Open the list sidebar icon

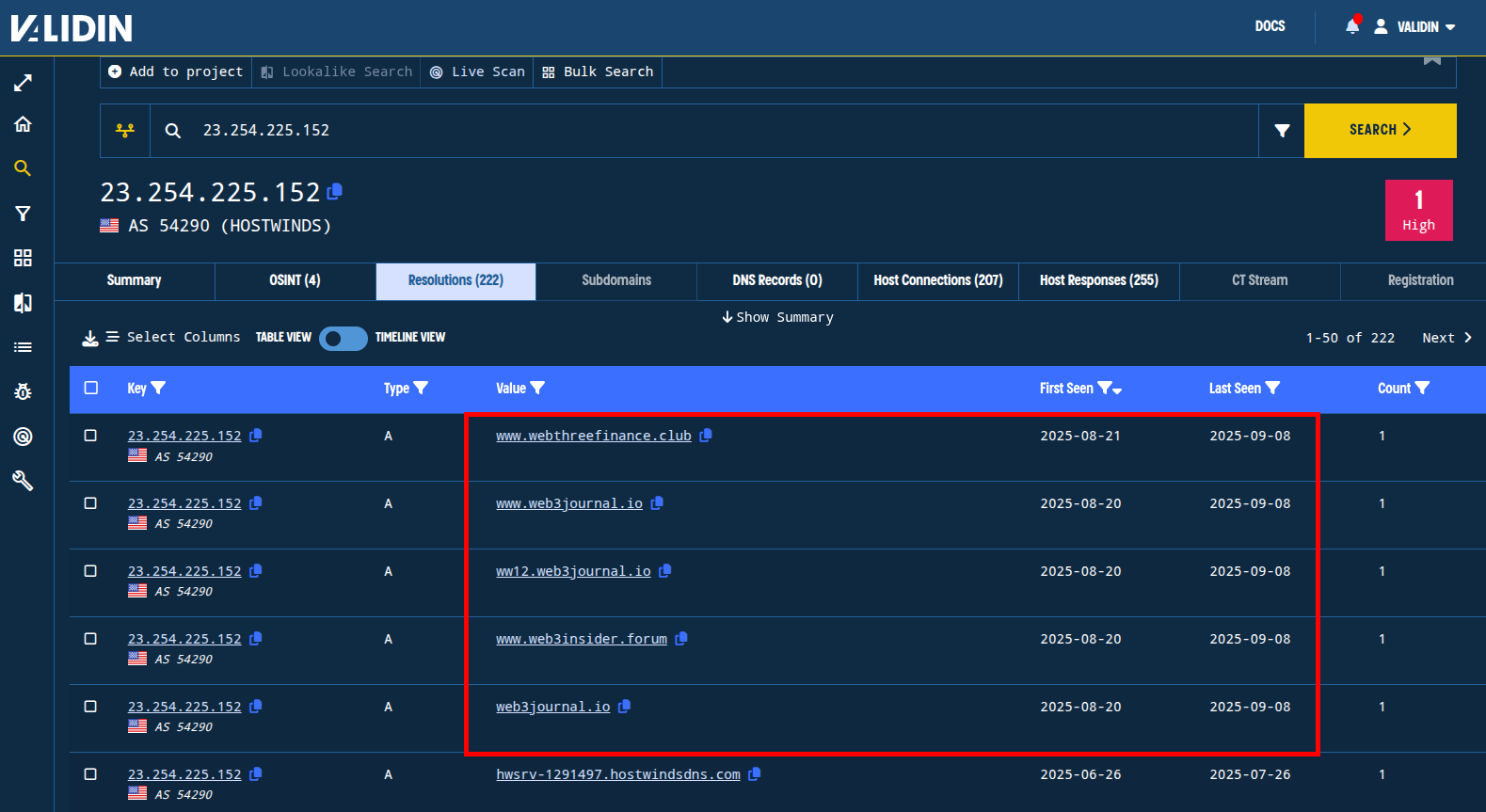point(23,347)
